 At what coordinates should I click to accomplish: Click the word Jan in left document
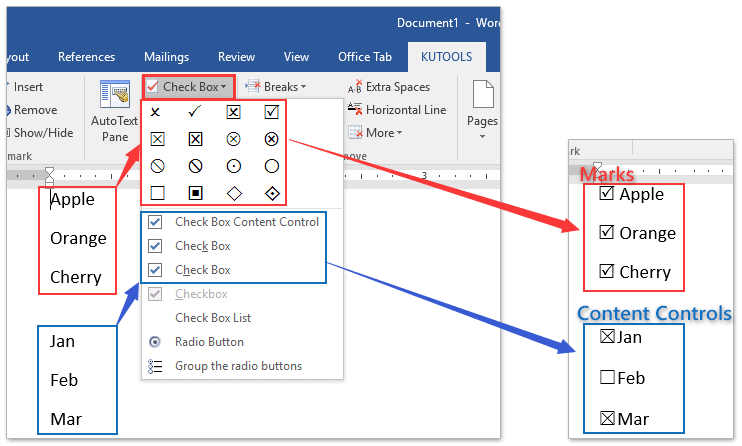click(x=62, y=341)
